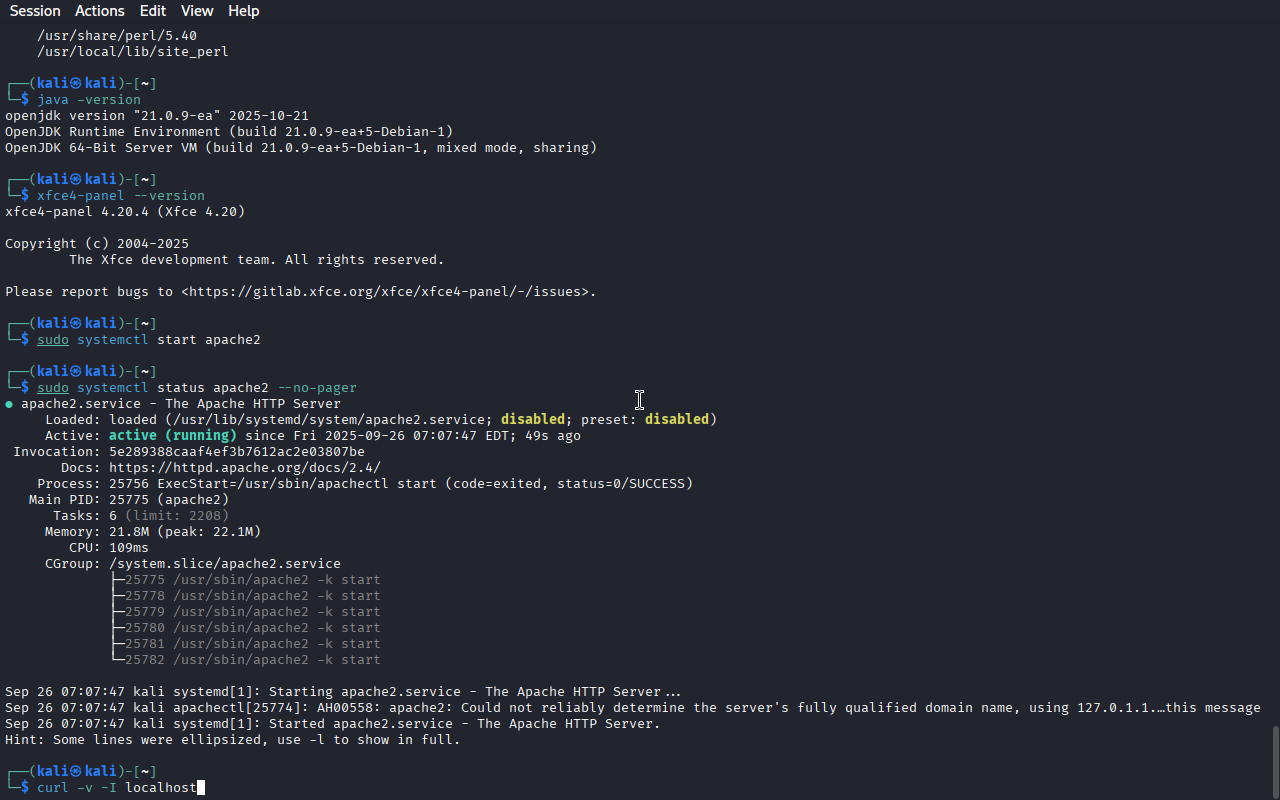Open the Session menu
This screenshot has width=1280, height=800.
pos(35,11)
